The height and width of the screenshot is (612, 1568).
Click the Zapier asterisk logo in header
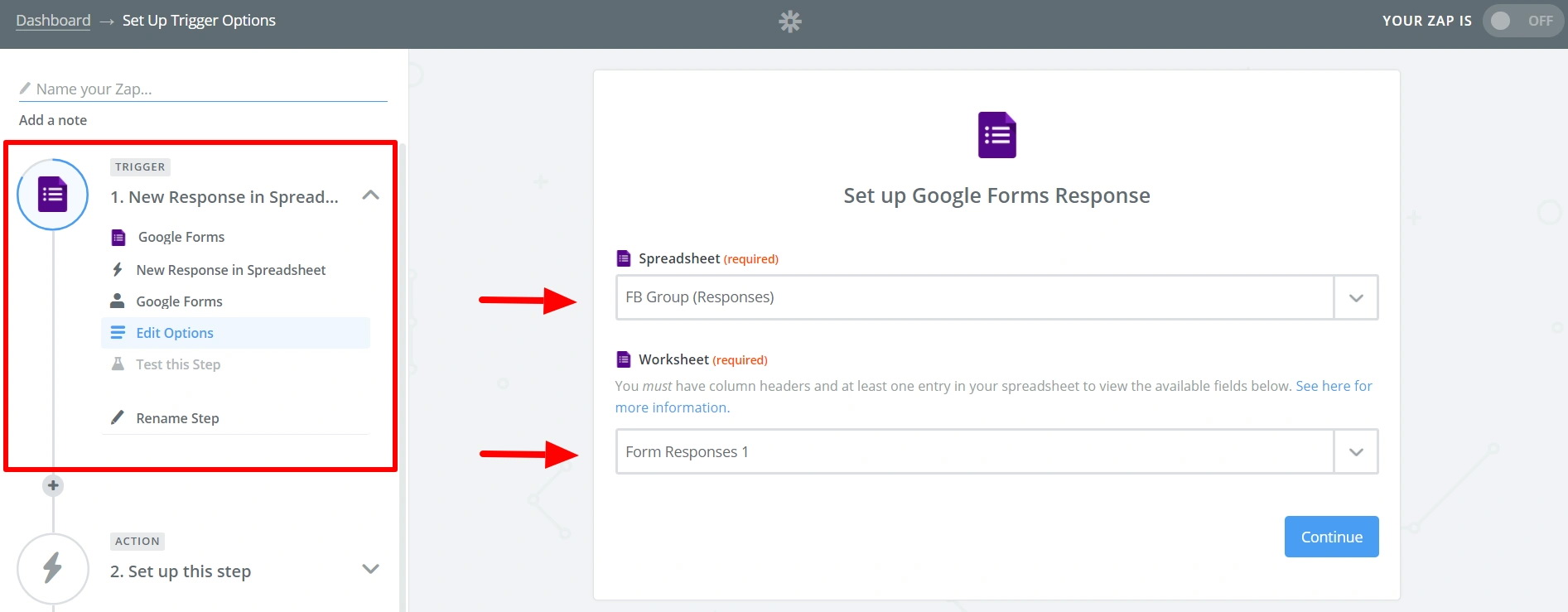790,22
